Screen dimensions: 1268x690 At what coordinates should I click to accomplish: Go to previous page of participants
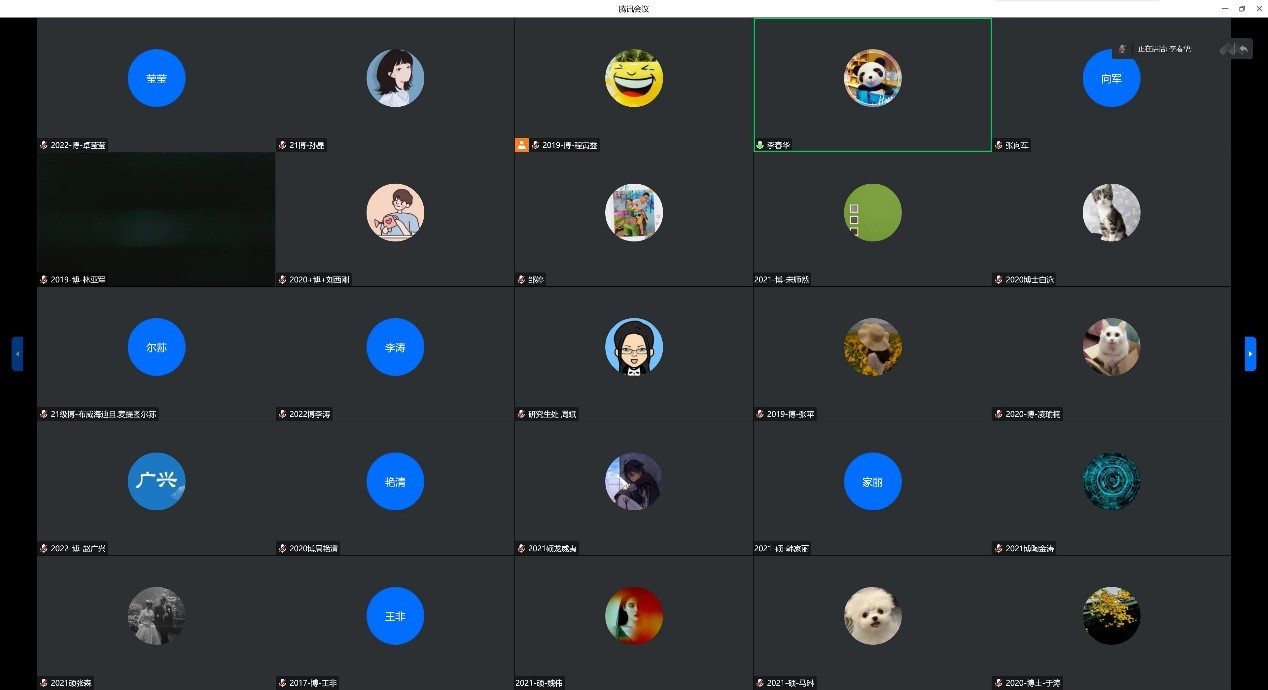17,354
